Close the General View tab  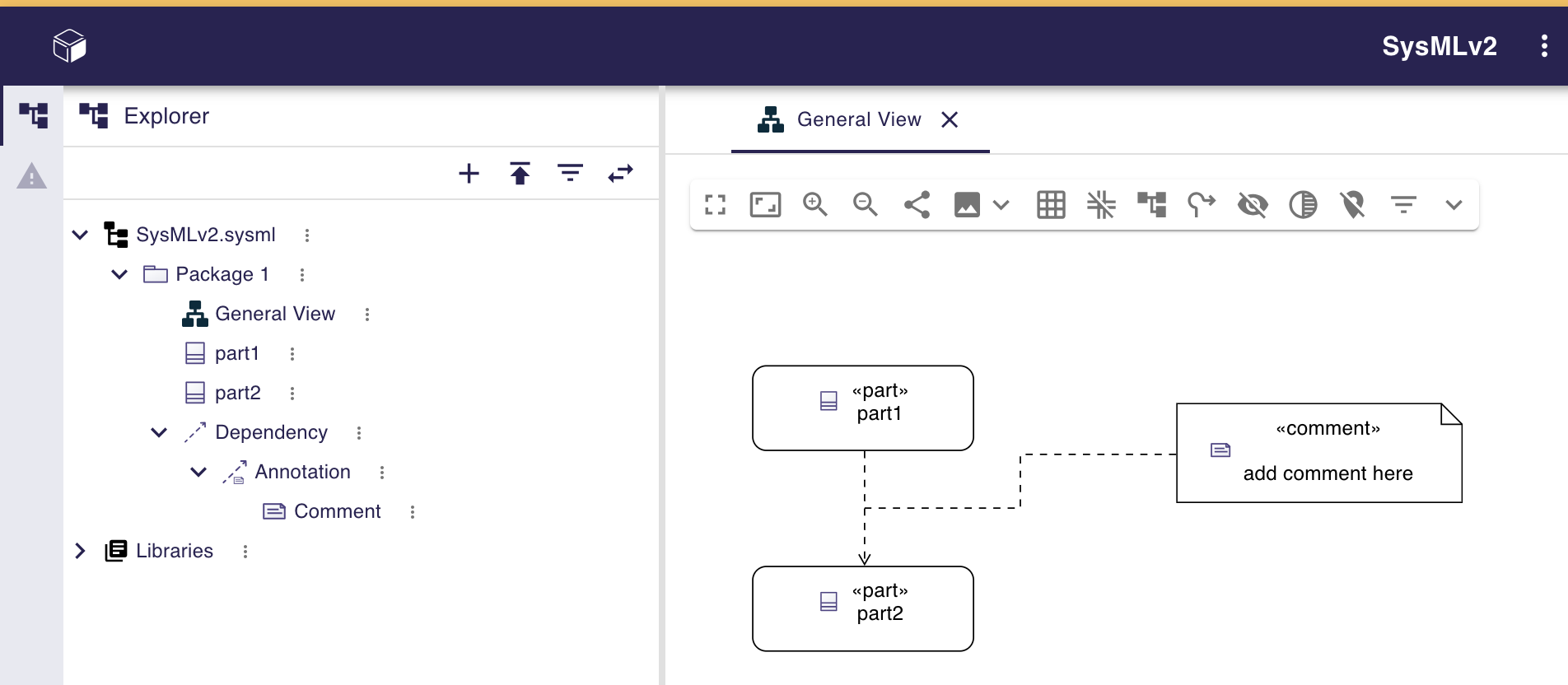coord(950,120)
